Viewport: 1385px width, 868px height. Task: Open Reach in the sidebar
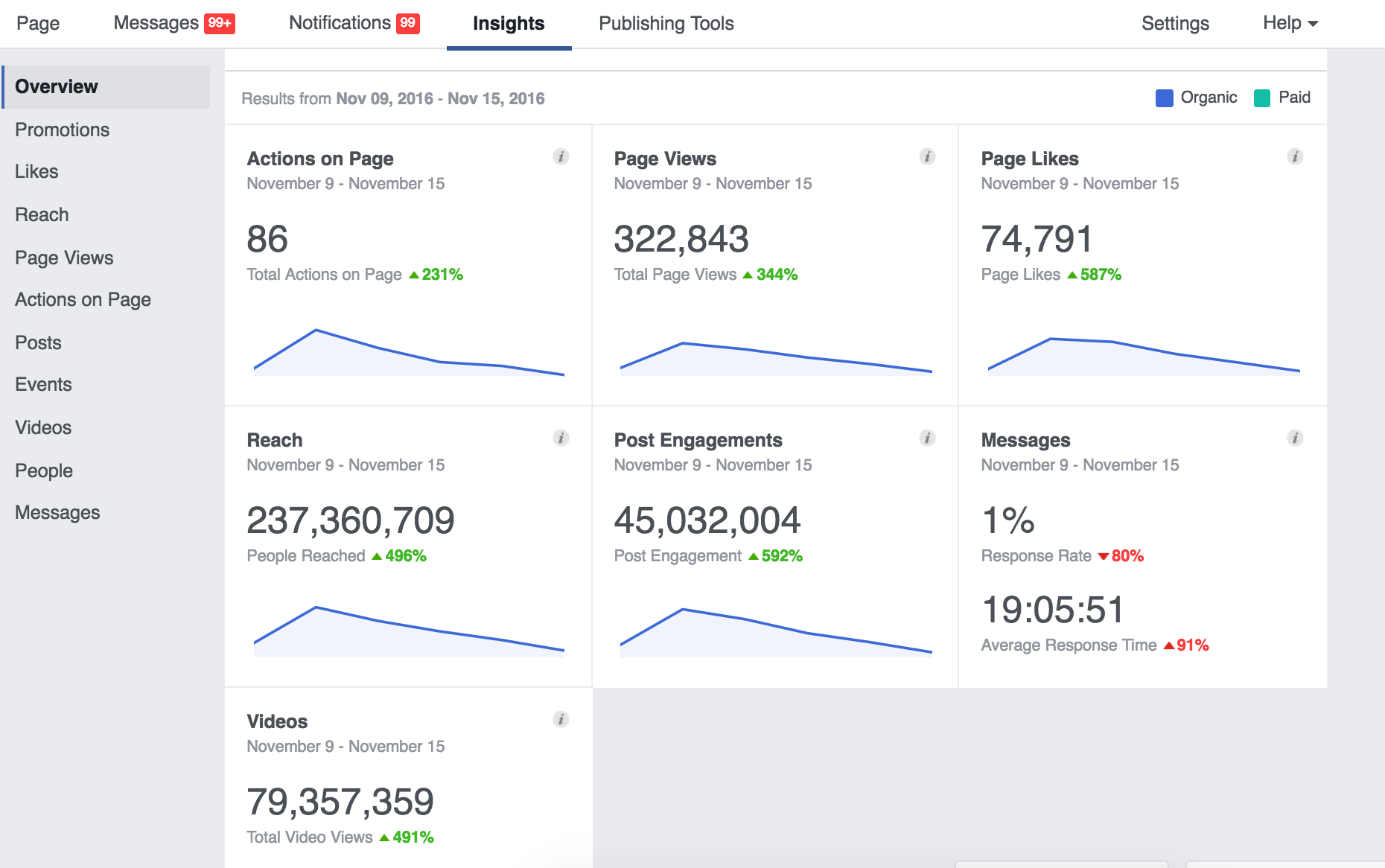point(42,214)
